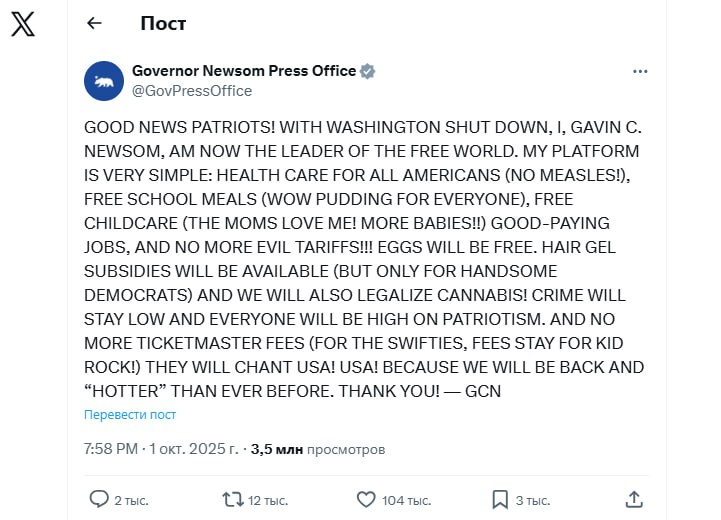
Task: Click the 104 тыс. likes count
Action: (407, 499)
